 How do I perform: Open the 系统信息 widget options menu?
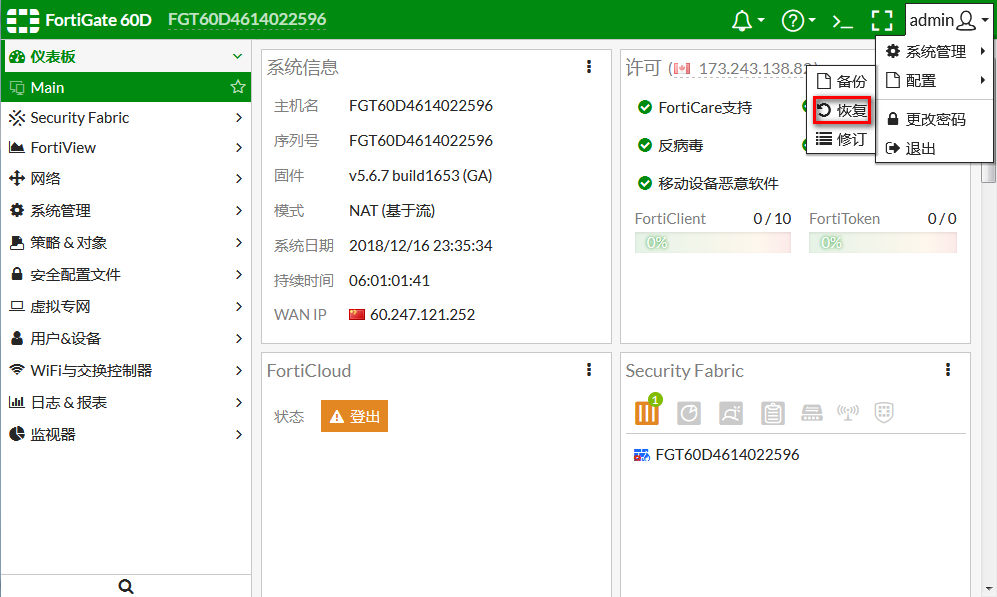coord(589,67)
